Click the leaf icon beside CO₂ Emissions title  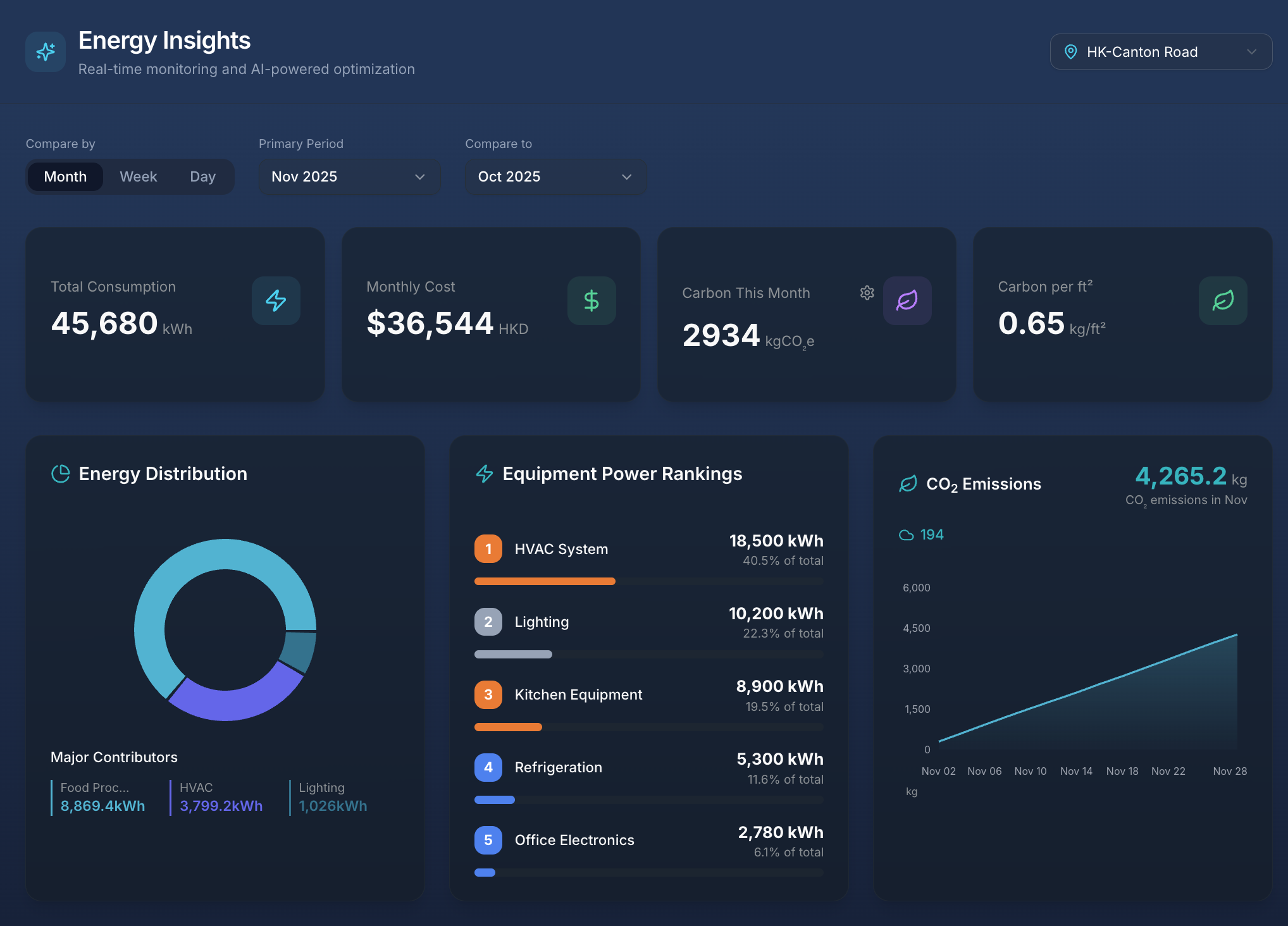click(x=908, y=484)
